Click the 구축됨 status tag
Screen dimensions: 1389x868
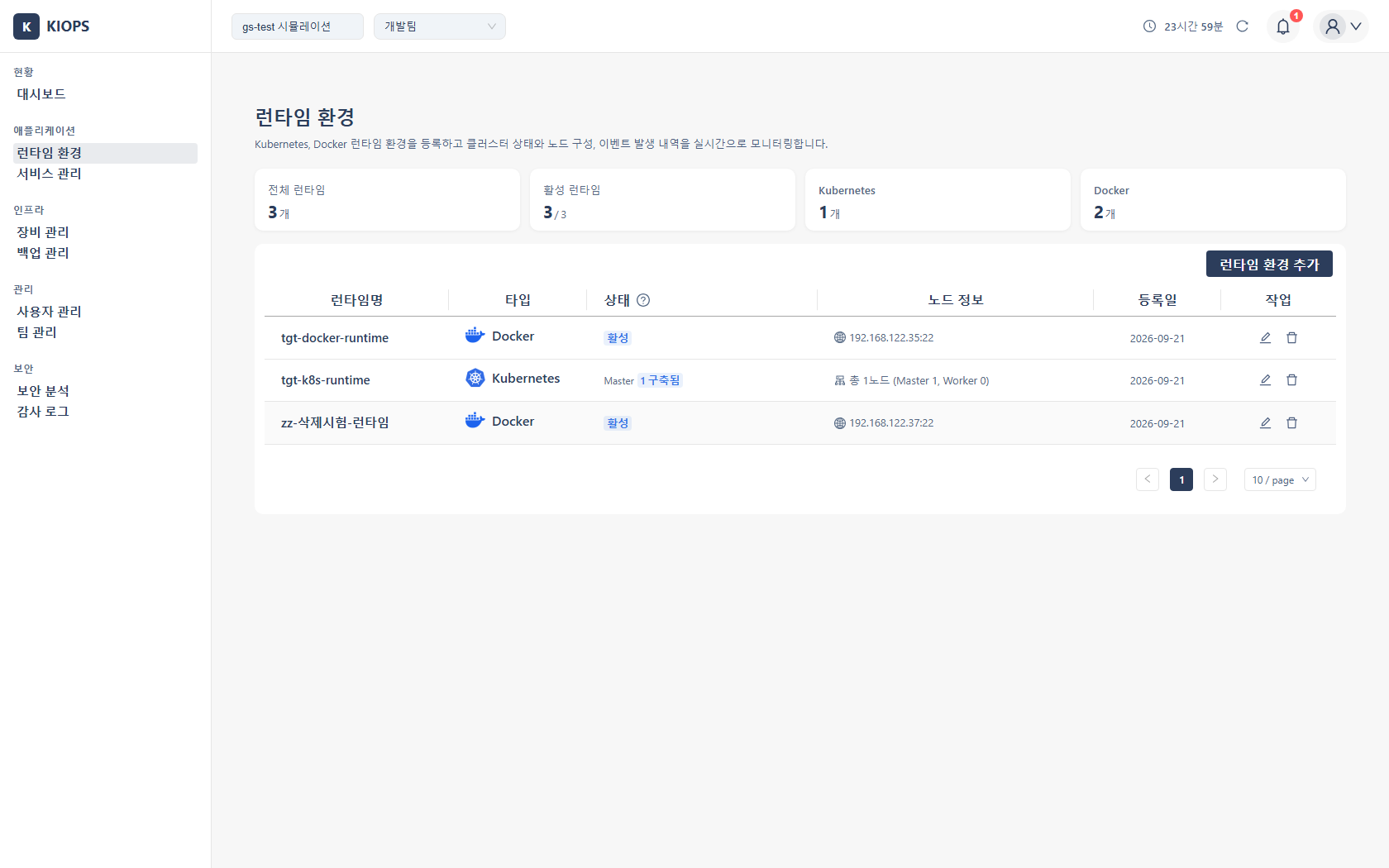tap(660, 380)
